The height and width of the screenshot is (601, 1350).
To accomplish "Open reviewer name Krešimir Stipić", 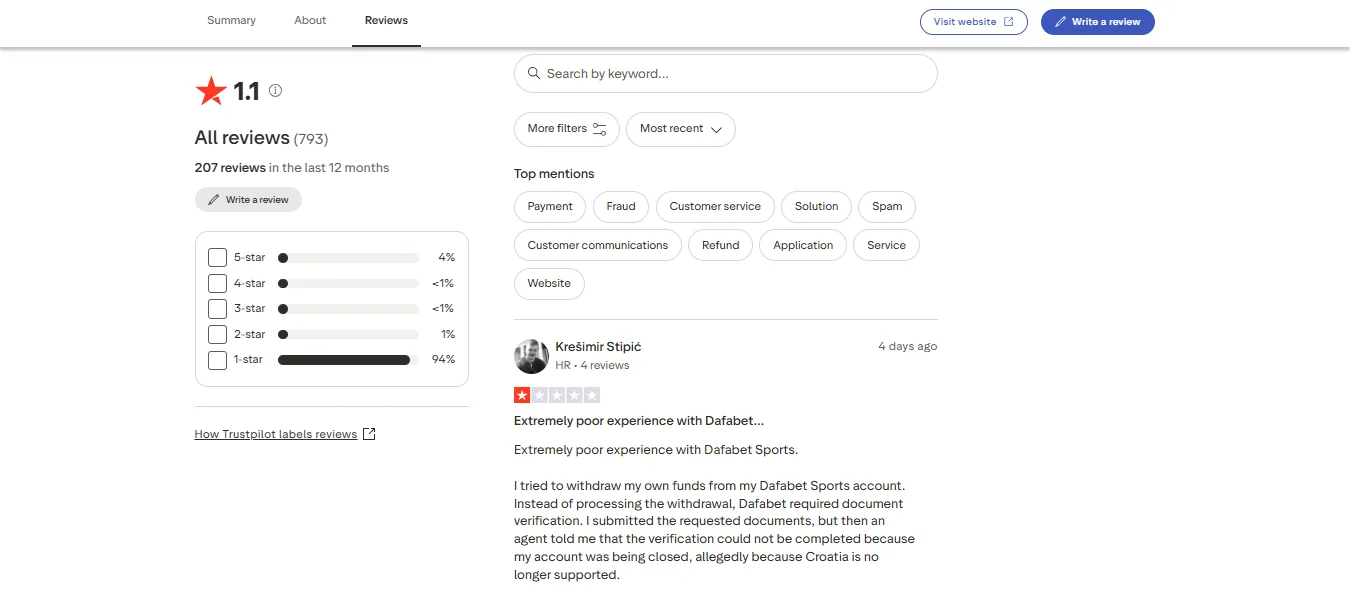I will (598, 347).
